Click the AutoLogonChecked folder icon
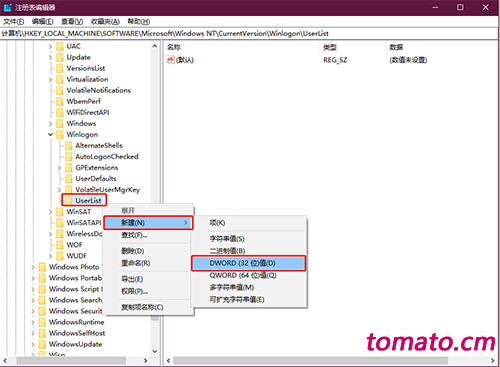 point(69,156)
